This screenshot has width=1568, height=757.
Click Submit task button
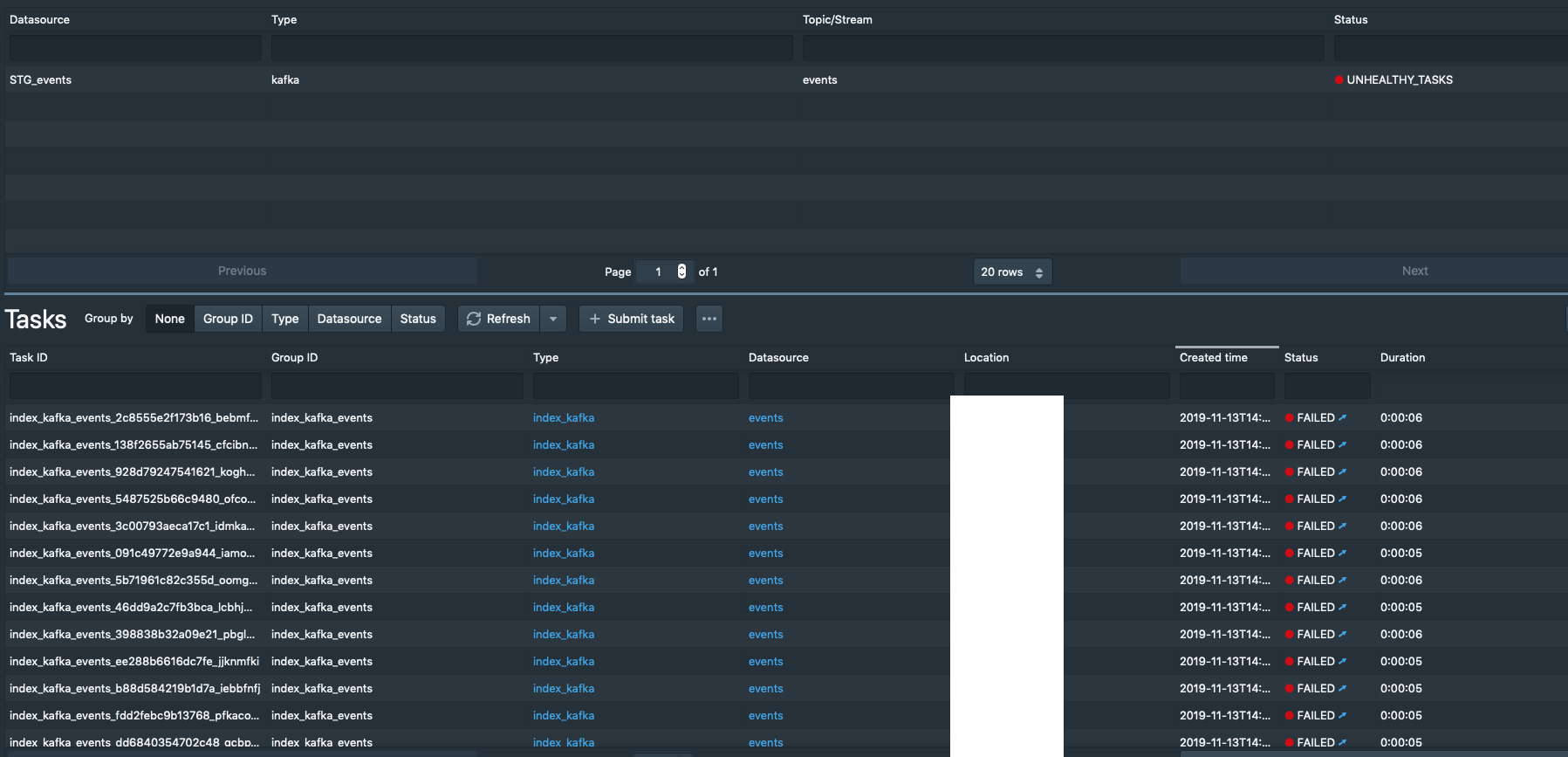632,319
